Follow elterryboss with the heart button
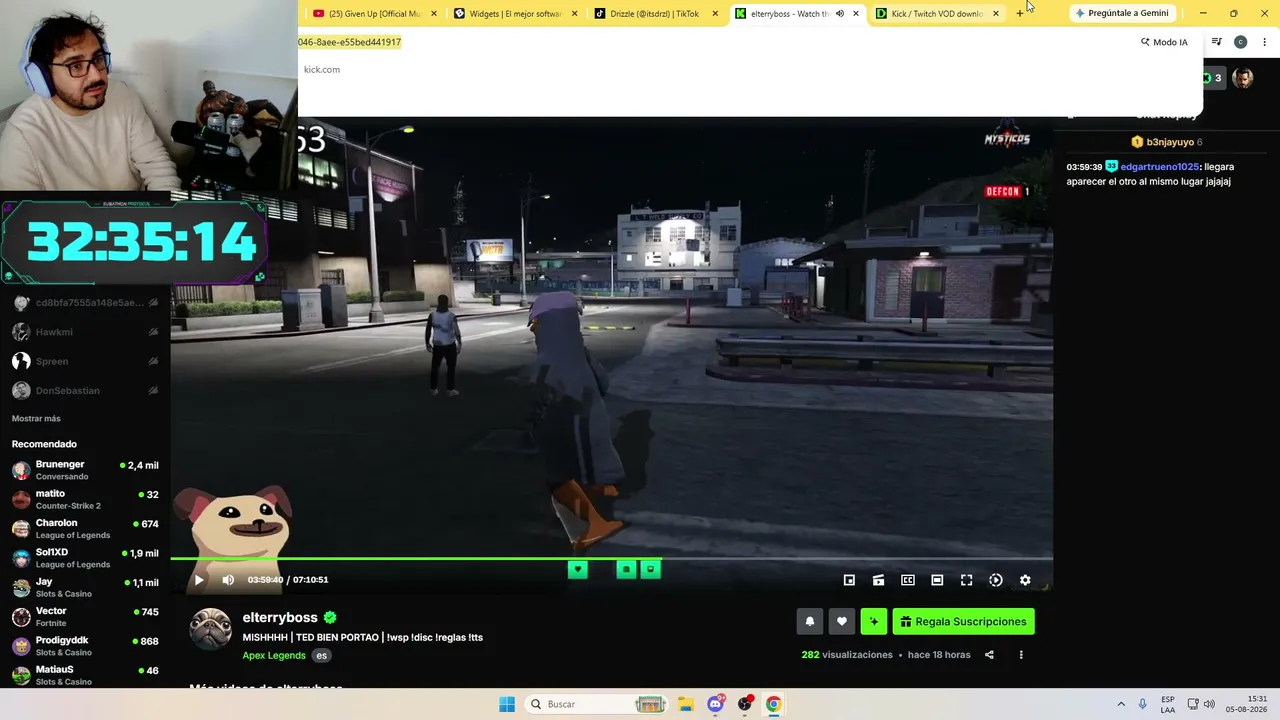The image size is (1280, 720). pos(842,622)
